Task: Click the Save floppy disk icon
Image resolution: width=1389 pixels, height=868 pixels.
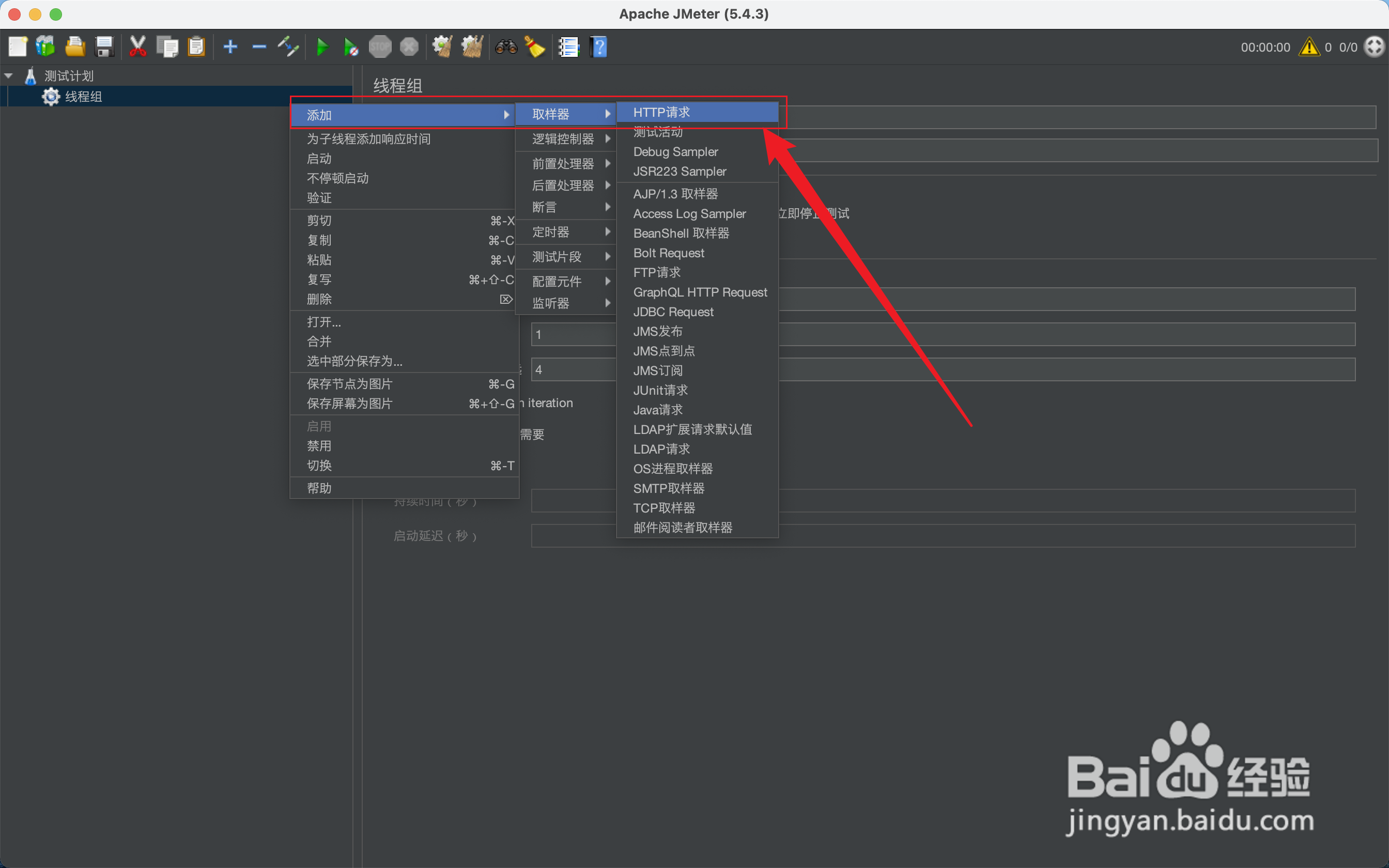Action: tap(104, 47)
